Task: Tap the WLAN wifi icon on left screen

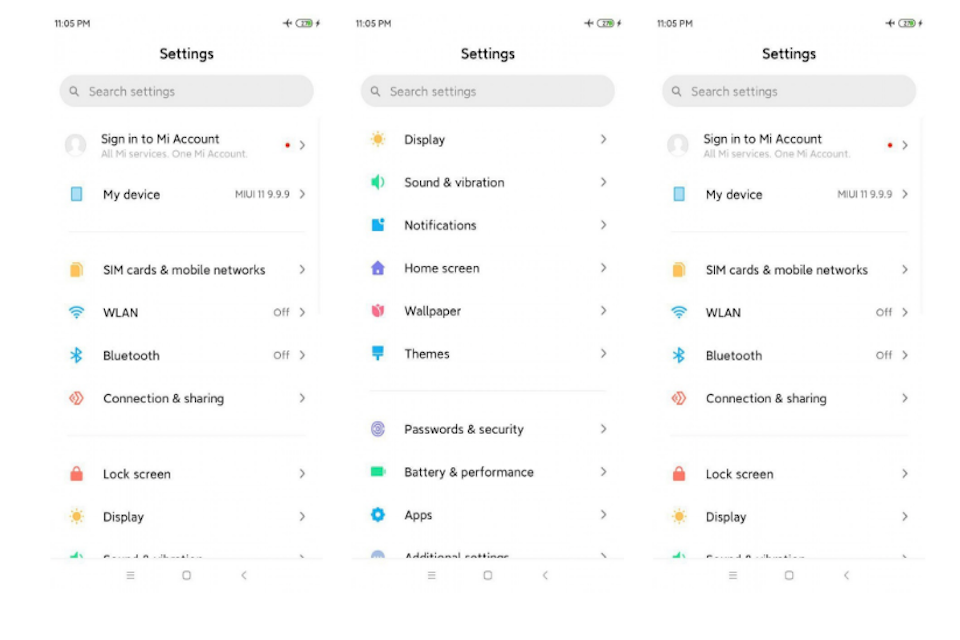Action: (x=77, y=312)
